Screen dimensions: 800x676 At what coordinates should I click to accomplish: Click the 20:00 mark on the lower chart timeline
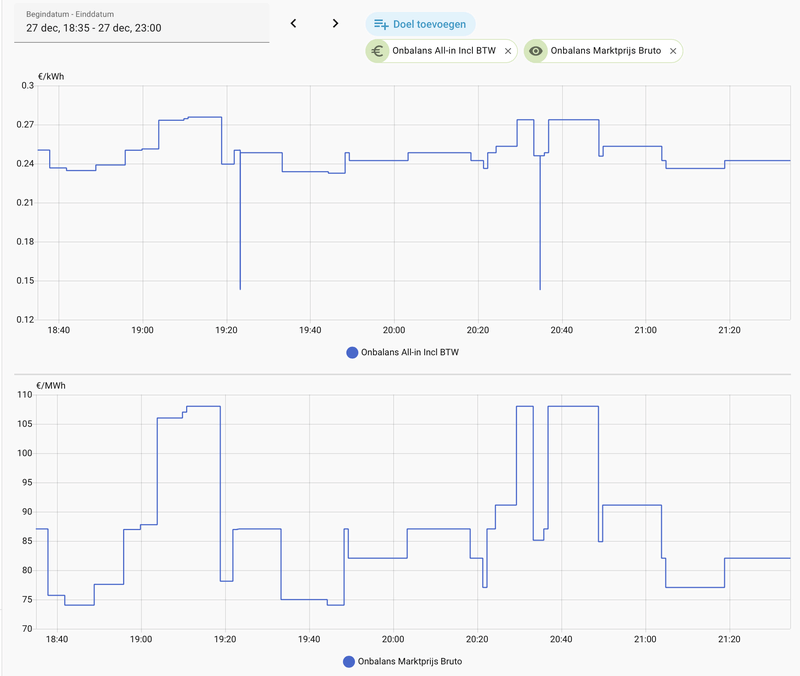click(394, 636)
